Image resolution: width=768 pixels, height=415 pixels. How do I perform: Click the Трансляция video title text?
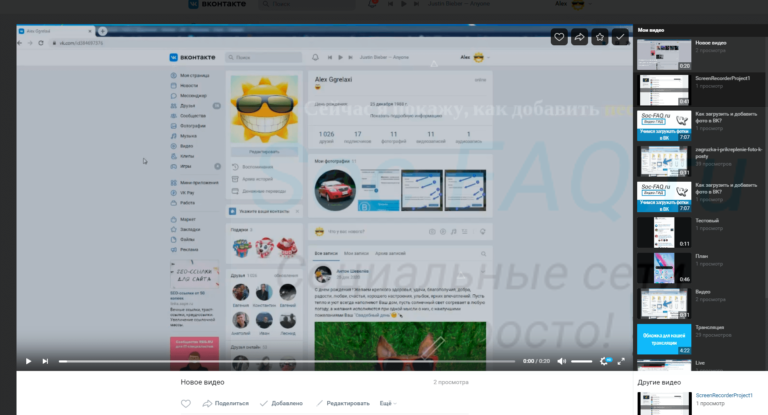coord(709,327)
